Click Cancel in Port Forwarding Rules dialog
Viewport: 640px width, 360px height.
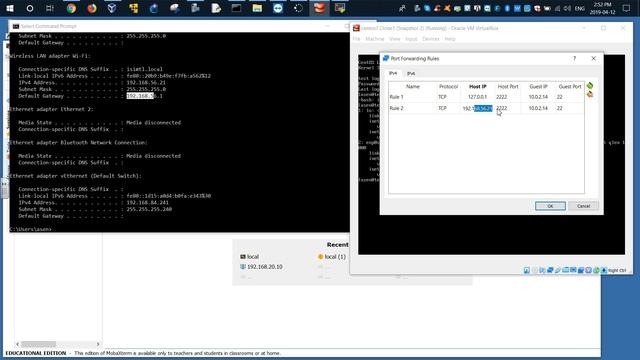583,206
